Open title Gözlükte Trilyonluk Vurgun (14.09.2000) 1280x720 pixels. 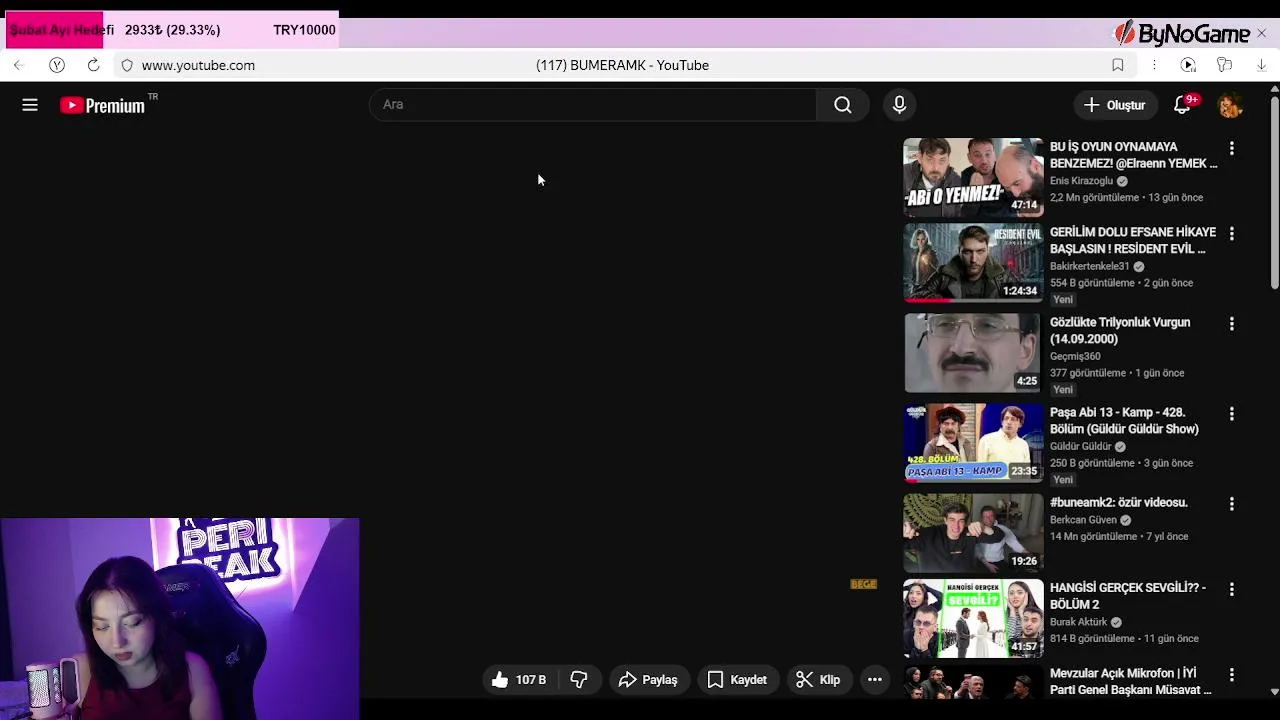click(x=1120, y=331)
